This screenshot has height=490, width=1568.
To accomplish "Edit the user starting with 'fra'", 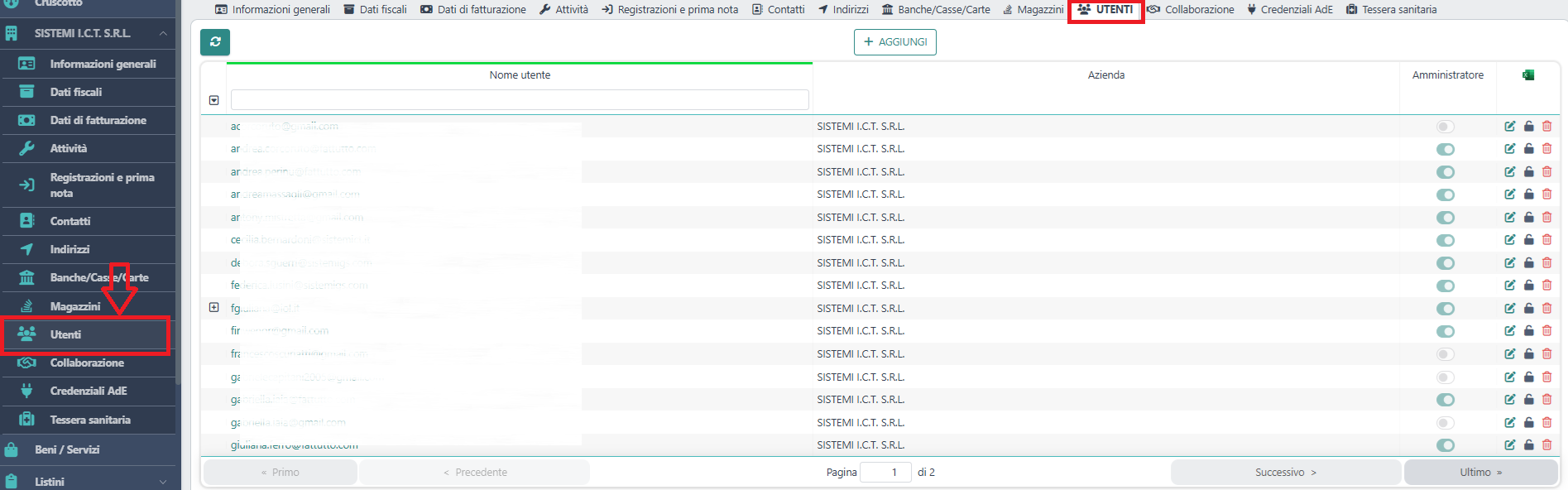I will (x=1510, y=354).
